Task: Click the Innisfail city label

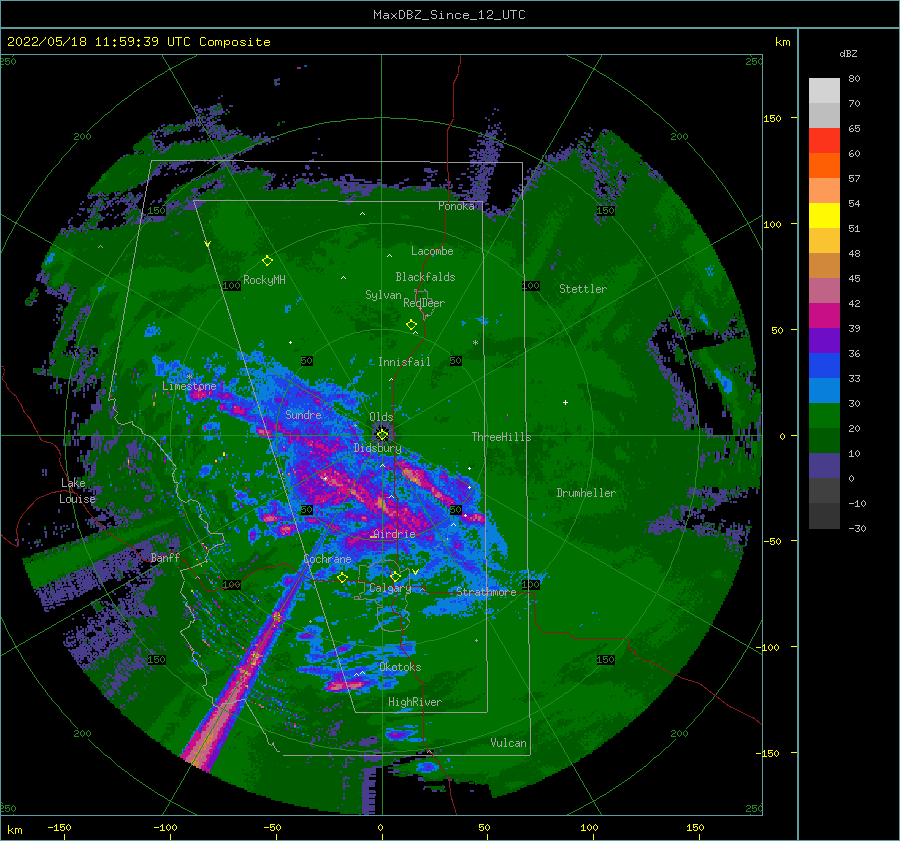Action: (404, 362)
